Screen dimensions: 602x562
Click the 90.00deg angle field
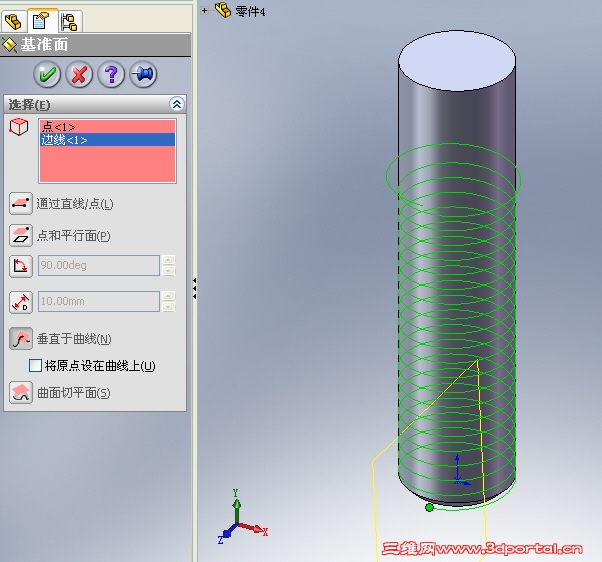pos(99,265)
